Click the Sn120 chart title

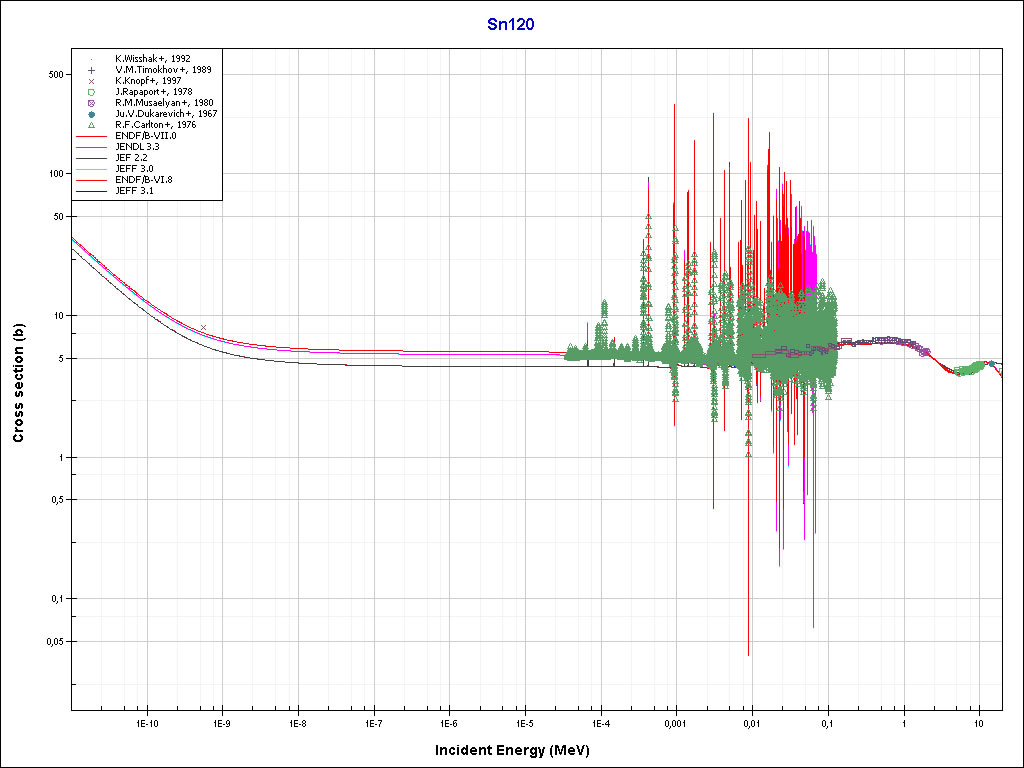(510, 25)
